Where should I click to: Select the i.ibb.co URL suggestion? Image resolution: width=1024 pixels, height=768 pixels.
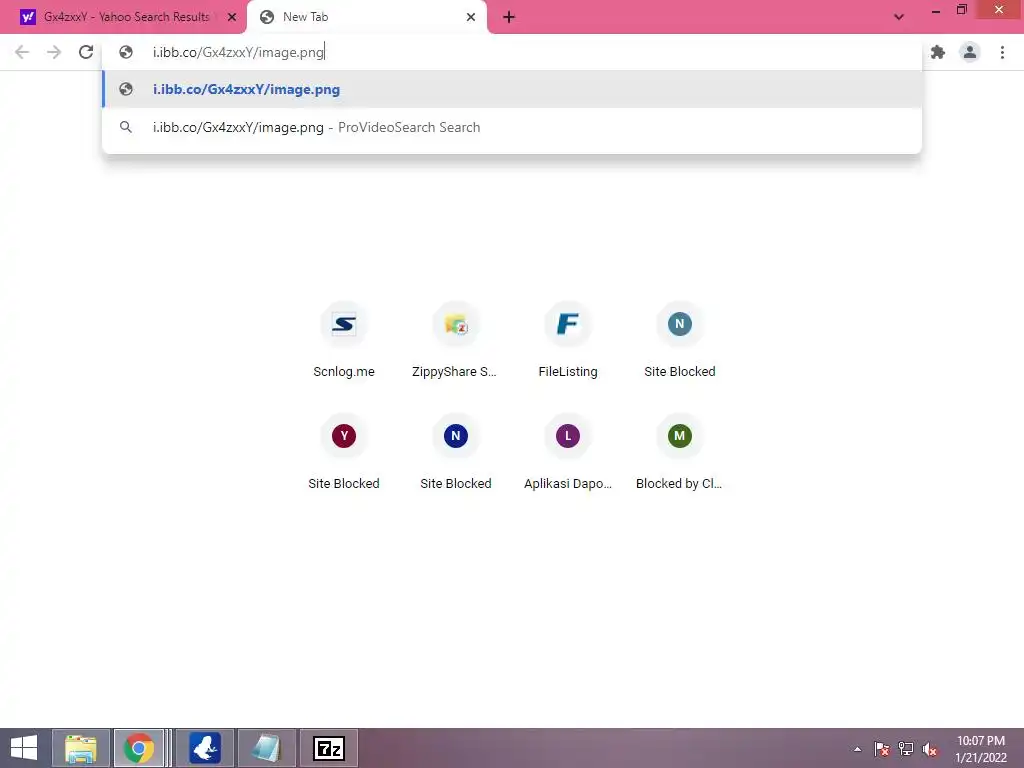pos(512,89)
